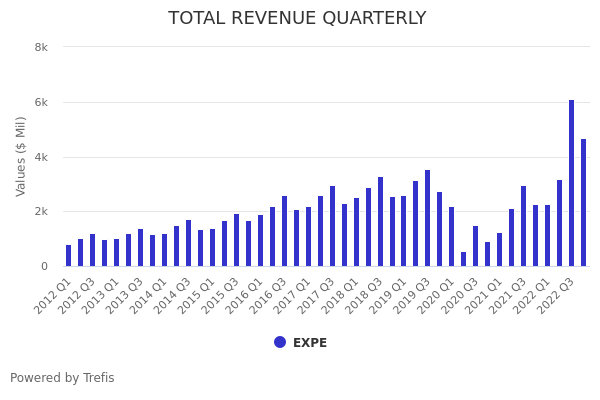Viewport: 600px width, 400px height.
Task: Select the 2018 Q3 revenue bar
Action: [x=380, y=222]
